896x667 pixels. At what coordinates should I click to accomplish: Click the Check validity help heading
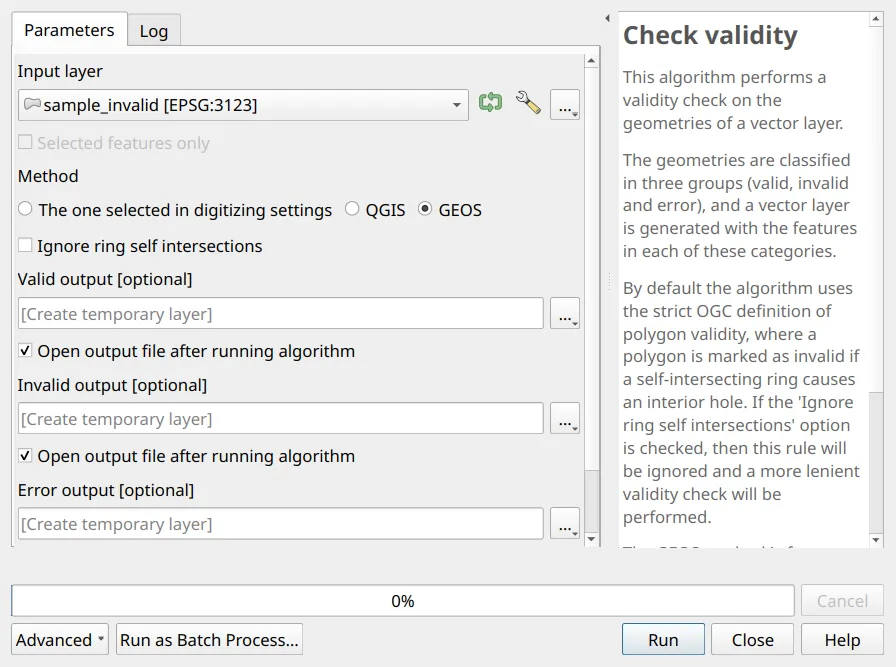[710, 35]
